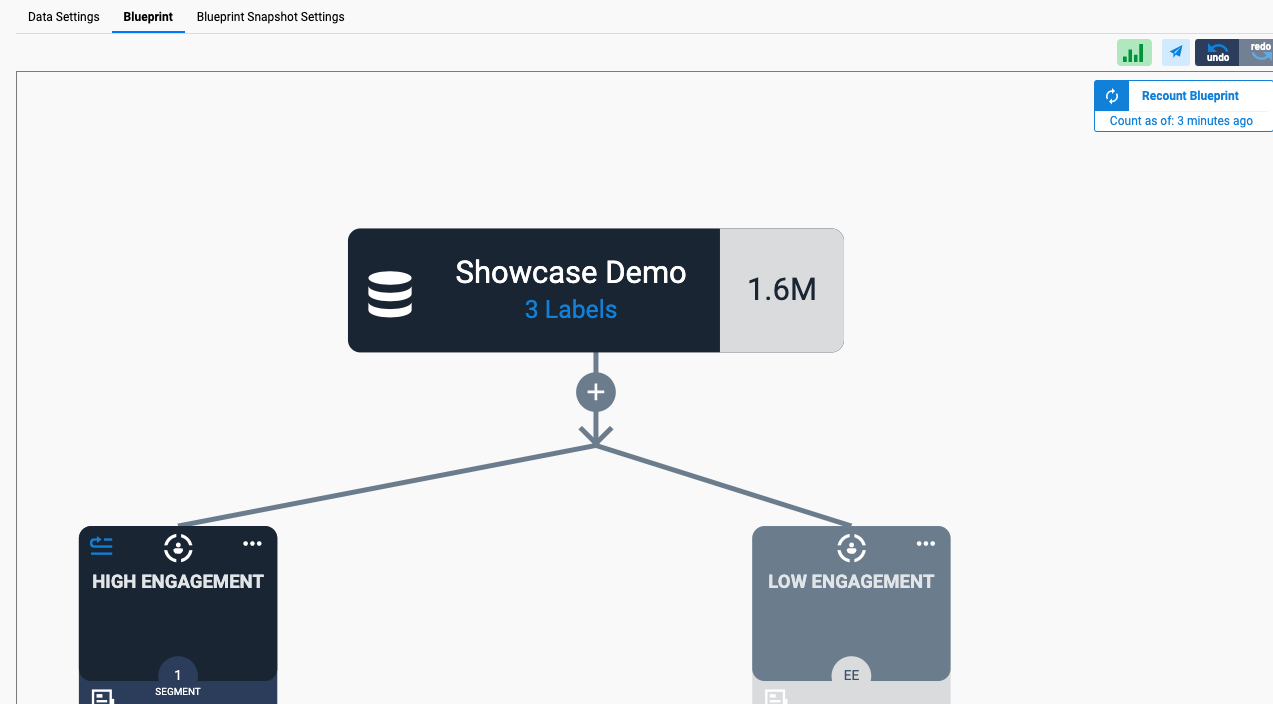The width and height of the screenshot is (1273, 704).
Task: Undo the last blueprint change
Action: [1217, 53]
